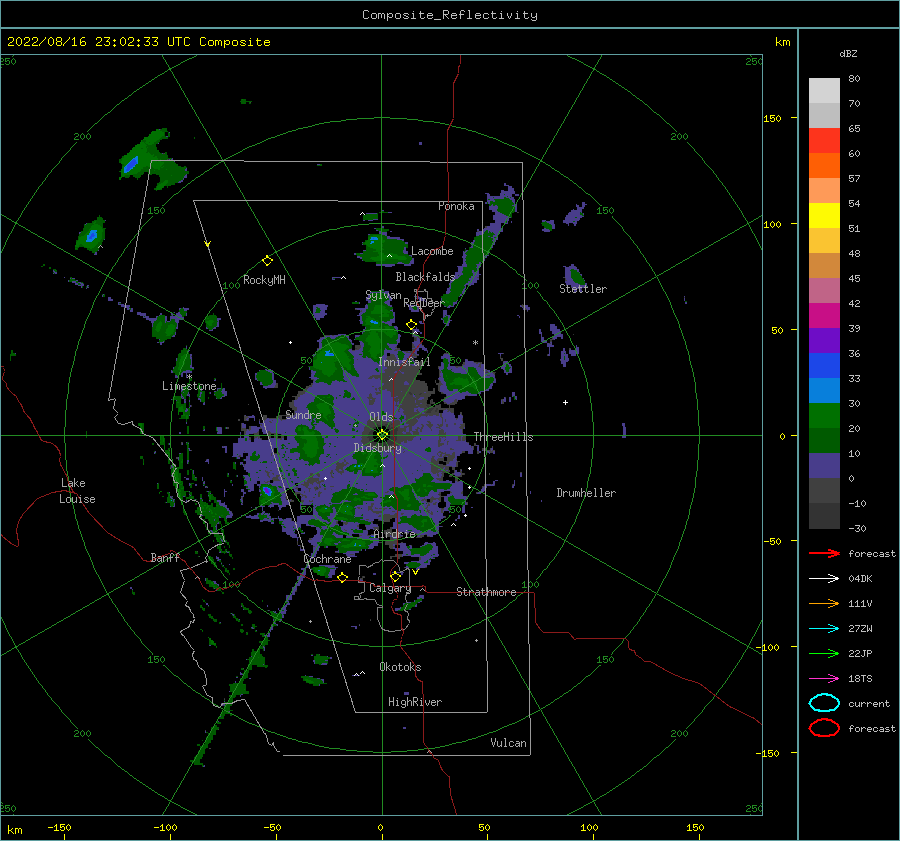Image resolution: width=900 pixels, height=841 pixels.
Task: Click white plus marker north of Drumheller
Action: (565, 402)
